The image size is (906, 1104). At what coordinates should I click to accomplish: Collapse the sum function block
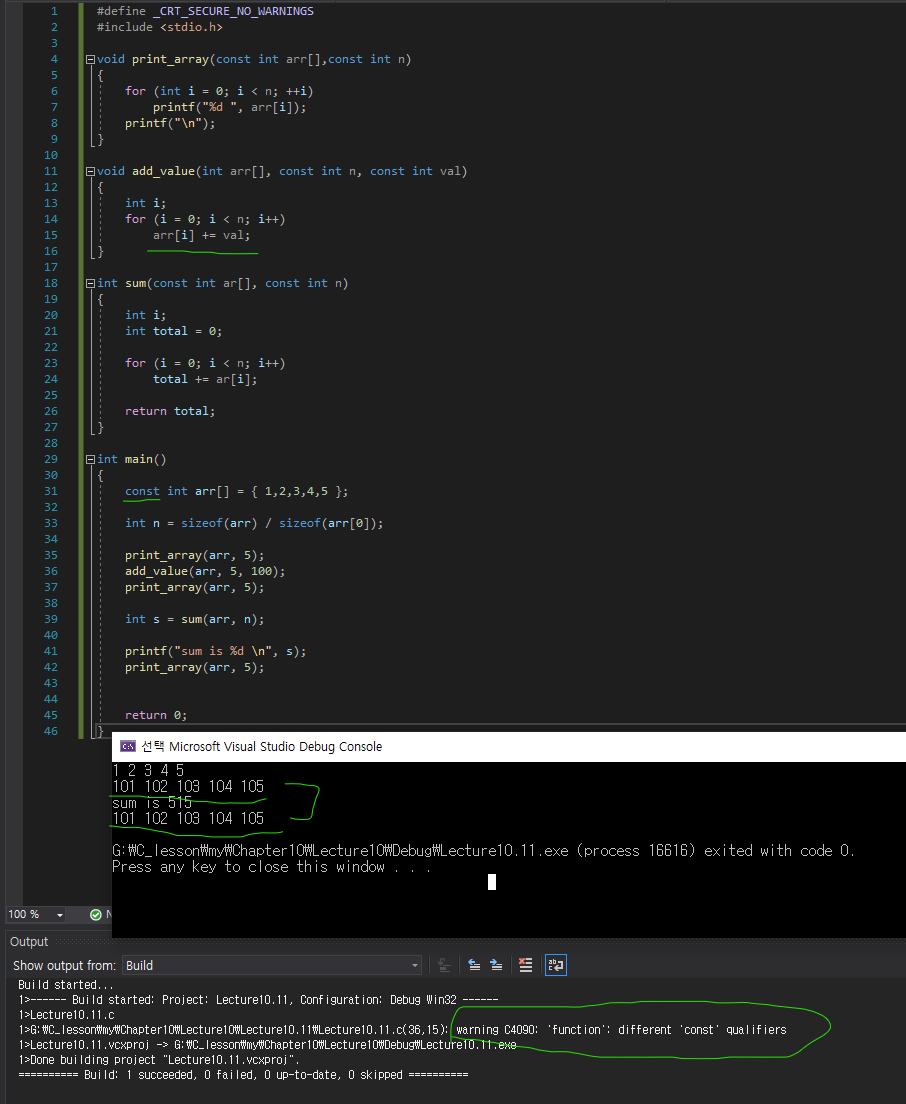[x=90, y=284]
